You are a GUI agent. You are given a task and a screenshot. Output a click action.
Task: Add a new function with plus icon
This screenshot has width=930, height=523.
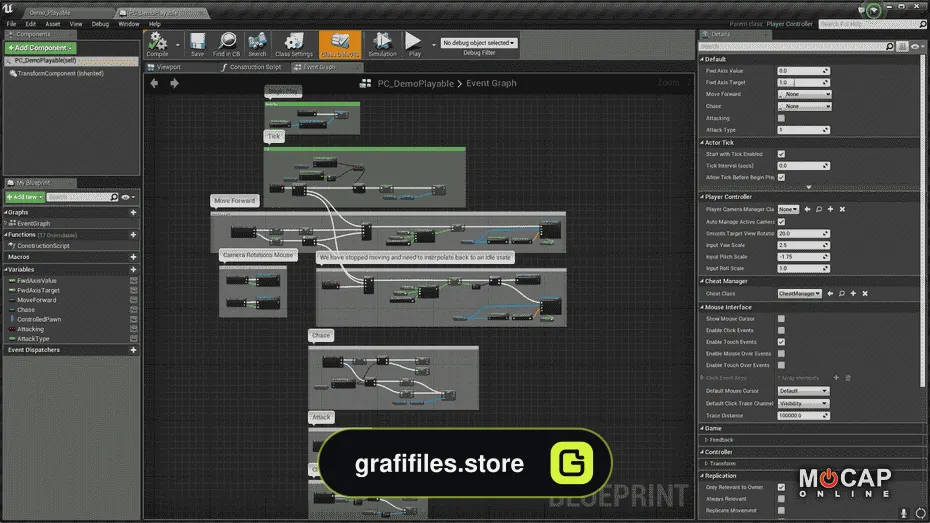tap(133, 235)
